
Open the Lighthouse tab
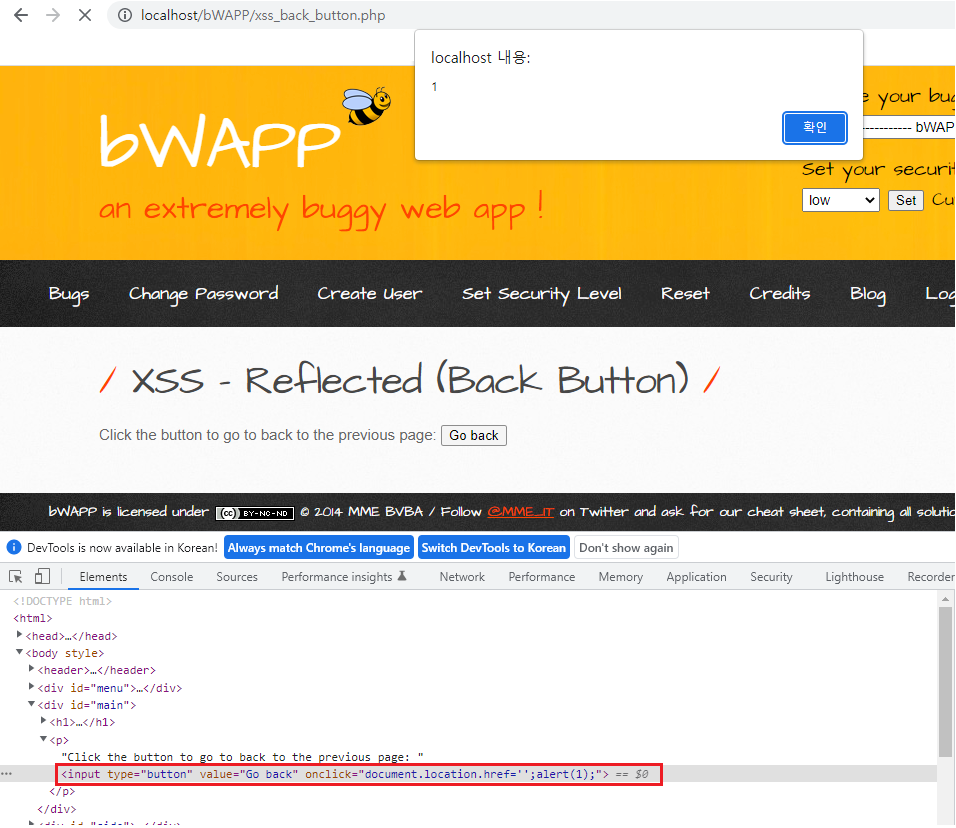854,577
